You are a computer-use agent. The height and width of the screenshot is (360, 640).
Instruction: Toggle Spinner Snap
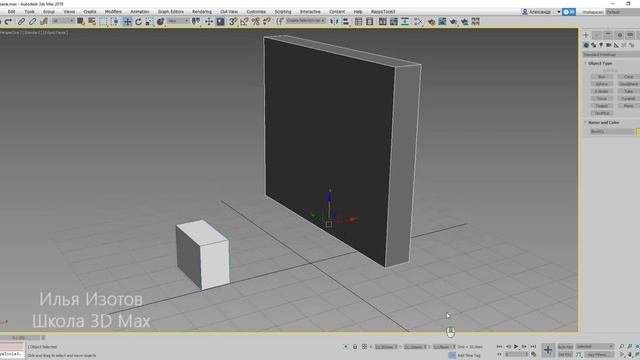tap(267, 22)
